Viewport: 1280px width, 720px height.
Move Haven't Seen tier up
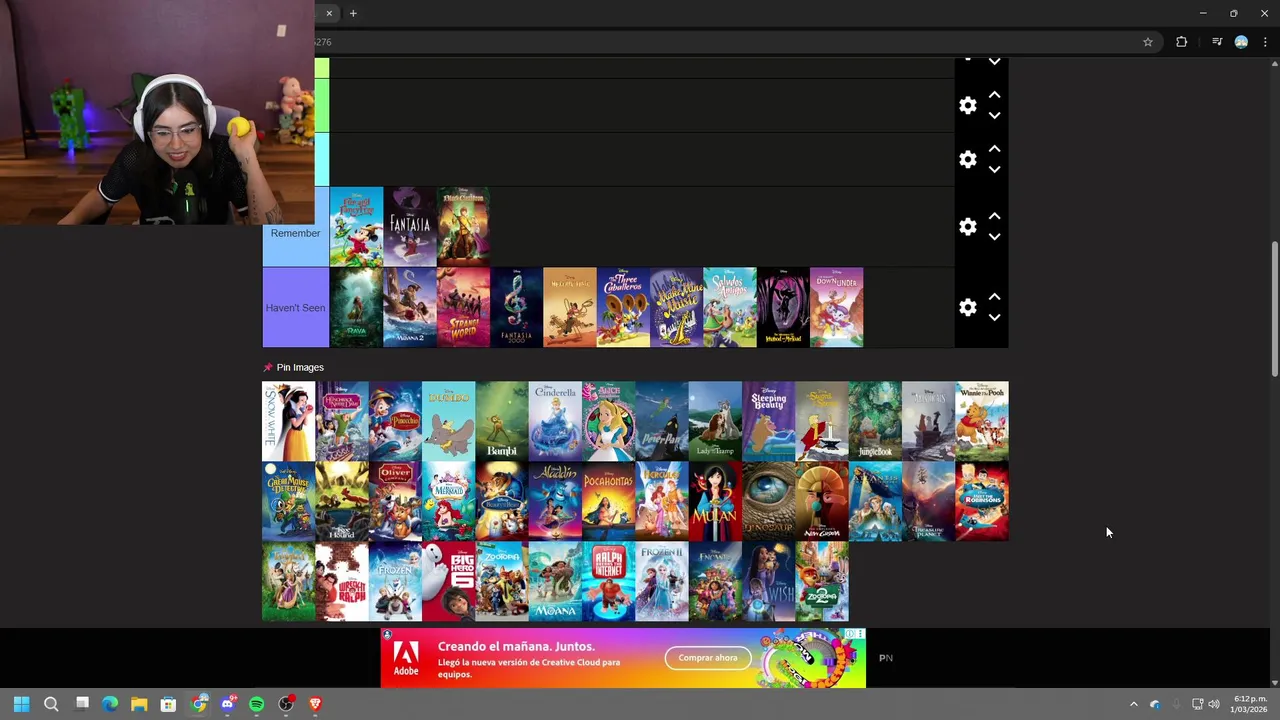[994, 297]
